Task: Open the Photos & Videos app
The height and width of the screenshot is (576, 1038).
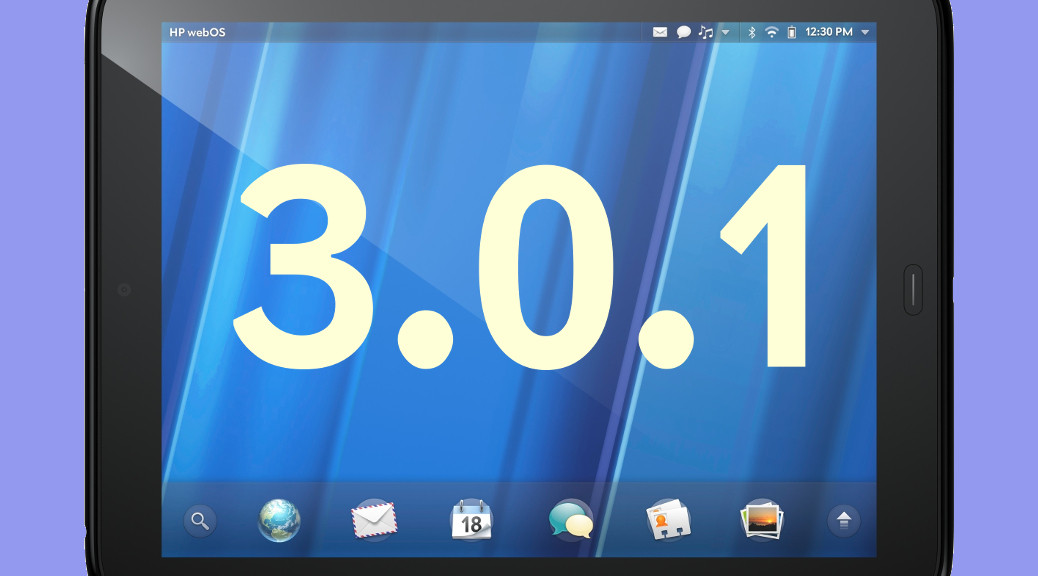Action: (762, 520)
